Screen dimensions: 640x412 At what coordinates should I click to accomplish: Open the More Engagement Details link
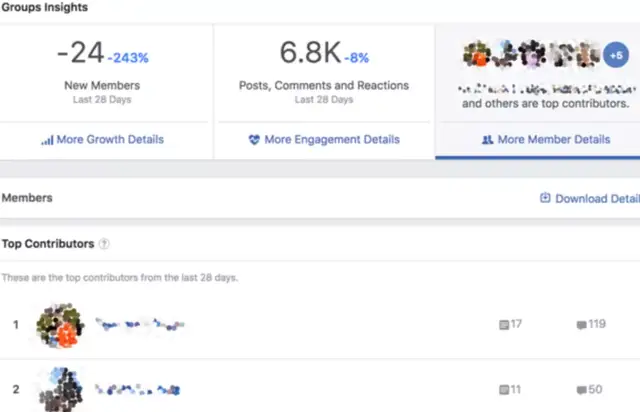click(331, 140)
